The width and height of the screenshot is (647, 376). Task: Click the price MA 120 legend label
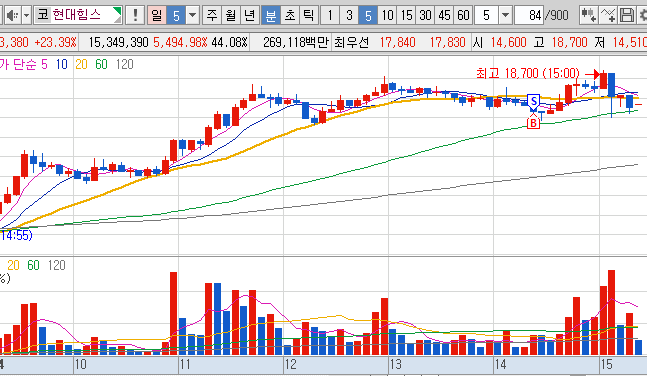click(124, 64)
